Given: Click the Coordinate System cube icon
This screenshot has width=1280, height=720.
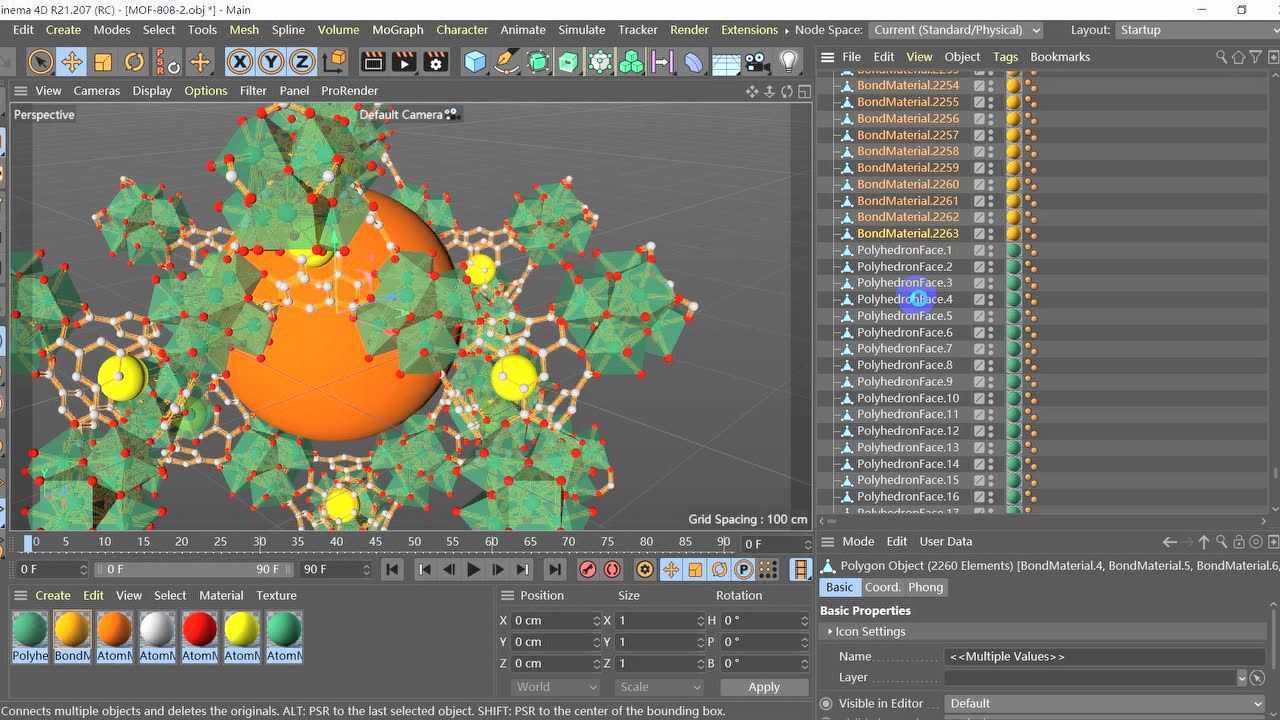Looking at the screenshot, I should 335,62.
